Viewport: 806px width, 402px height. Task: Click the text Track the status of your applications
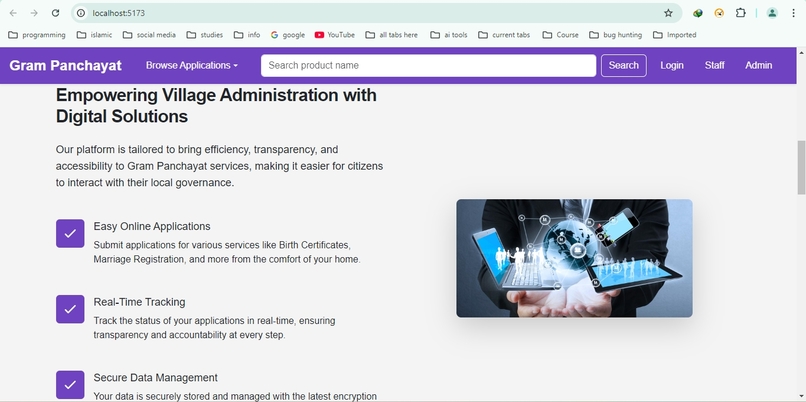point(214,327)
